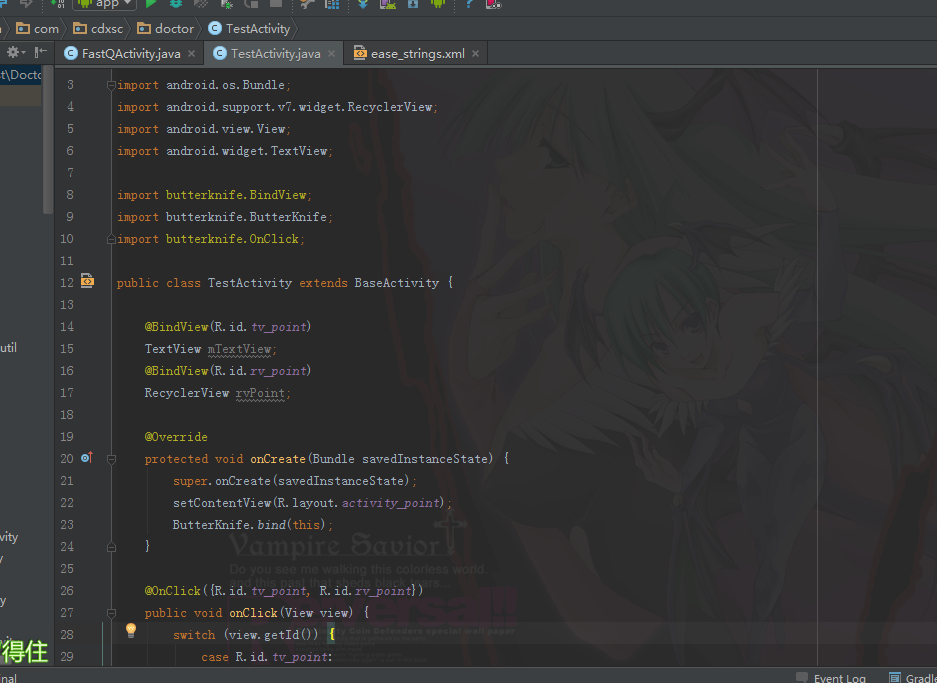Click the lightbulb intention icon on line 28
Image resolution: width=937 pixels, height=683 pixels.
click(131, 630)
